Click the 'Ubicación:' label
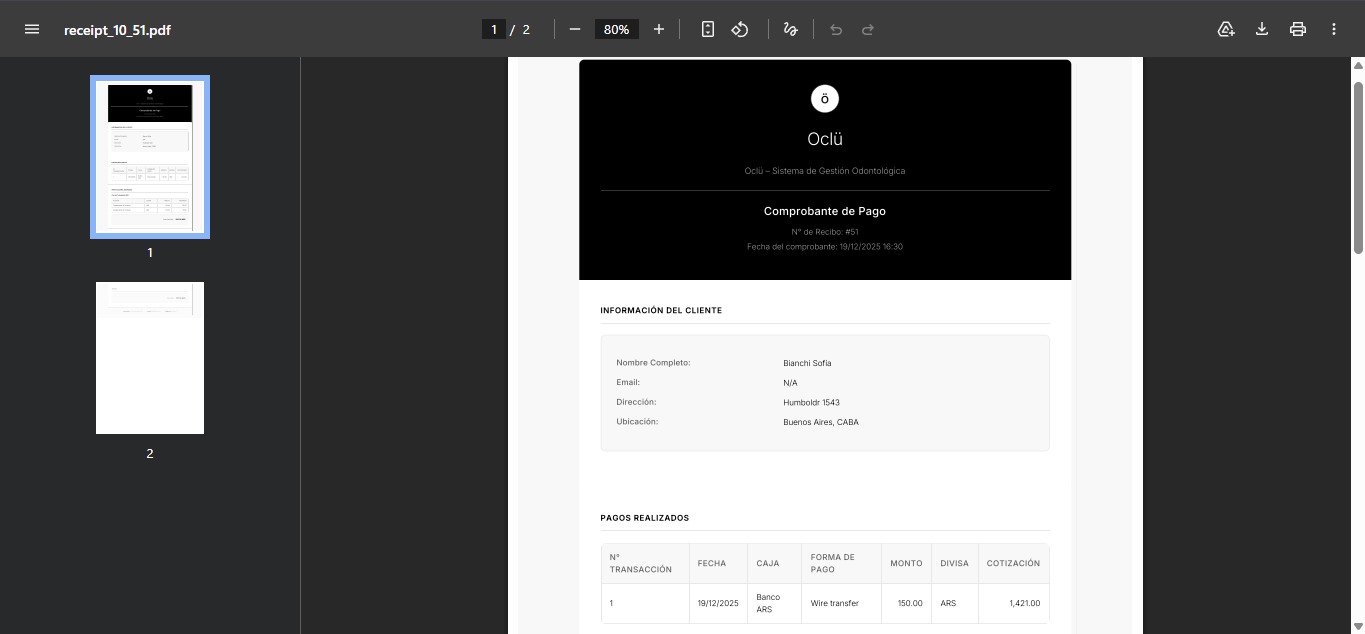This screenshot has height=634, width=1365. (x=637, y=422)
